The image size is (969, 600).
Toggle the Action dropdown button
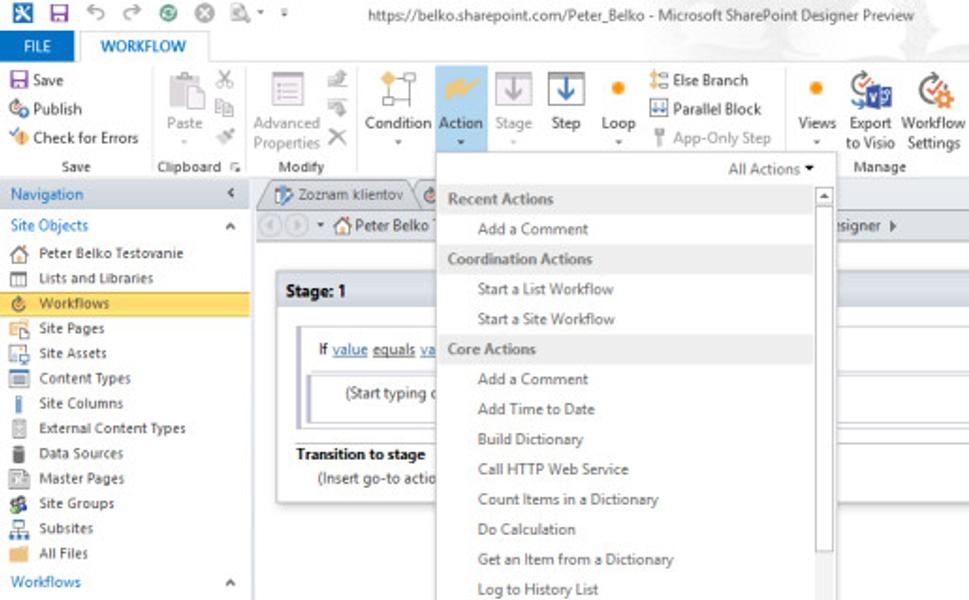point(461,108)
